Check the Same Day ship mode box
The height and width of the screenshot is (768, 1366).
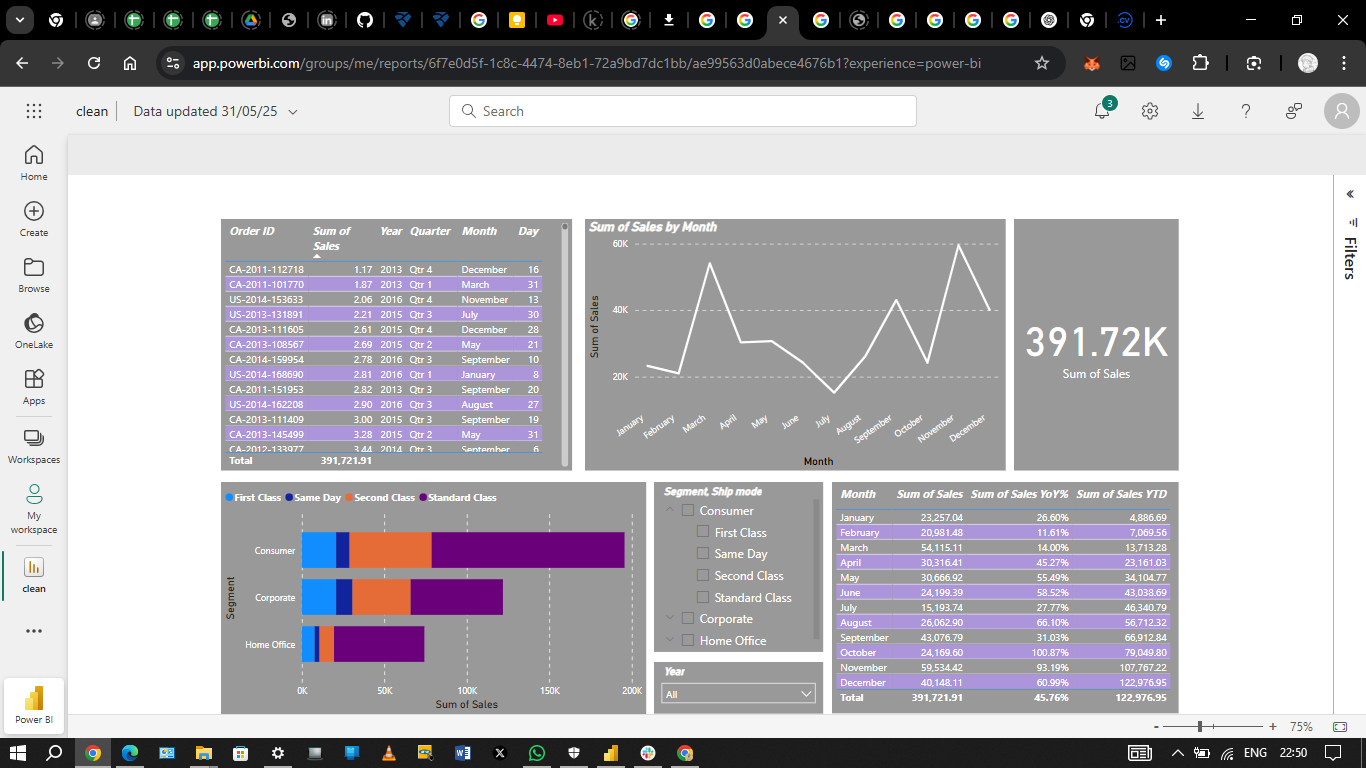pyautogui.click(x=703, y=554)
